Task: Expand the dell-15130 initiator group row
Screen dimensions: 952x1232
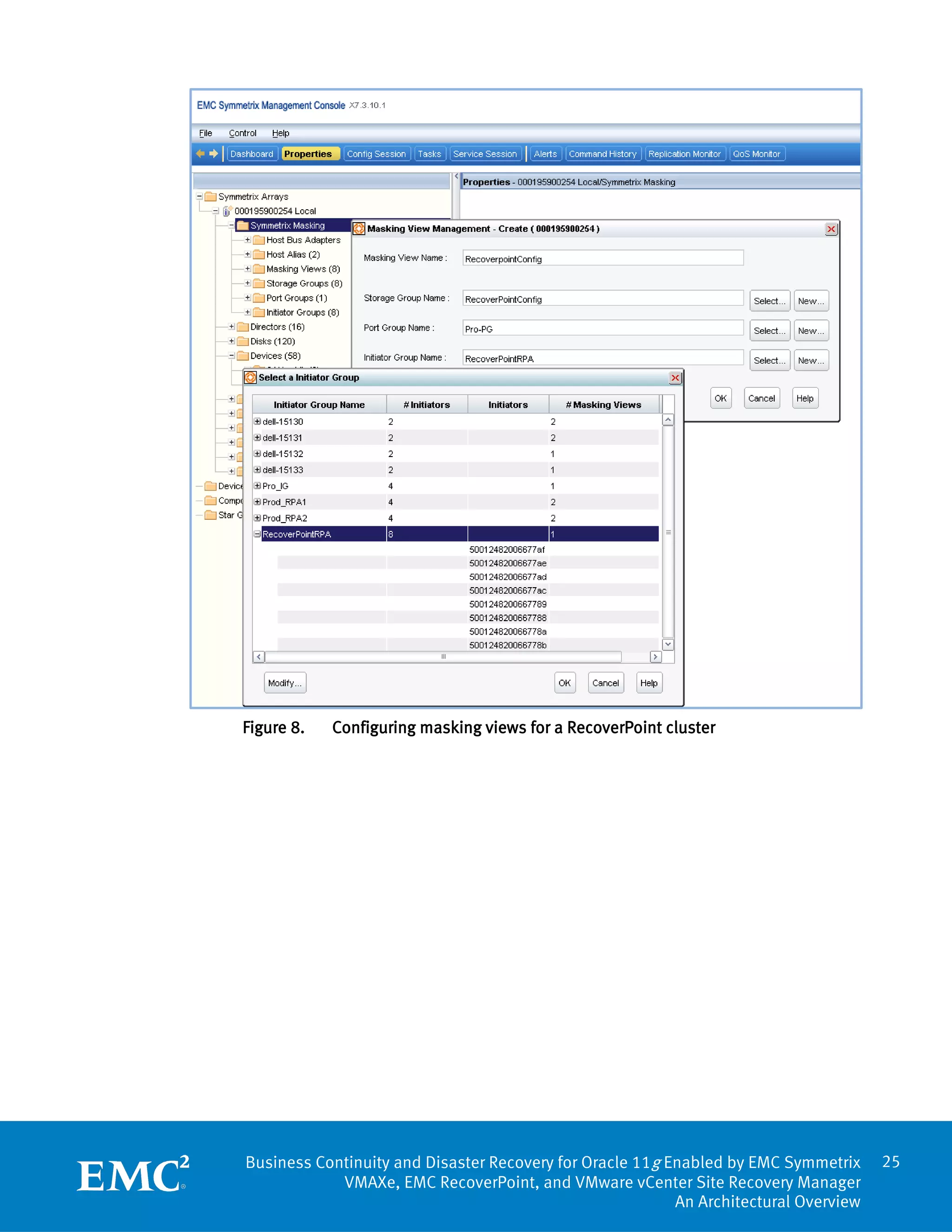Action: click(257, 421)
